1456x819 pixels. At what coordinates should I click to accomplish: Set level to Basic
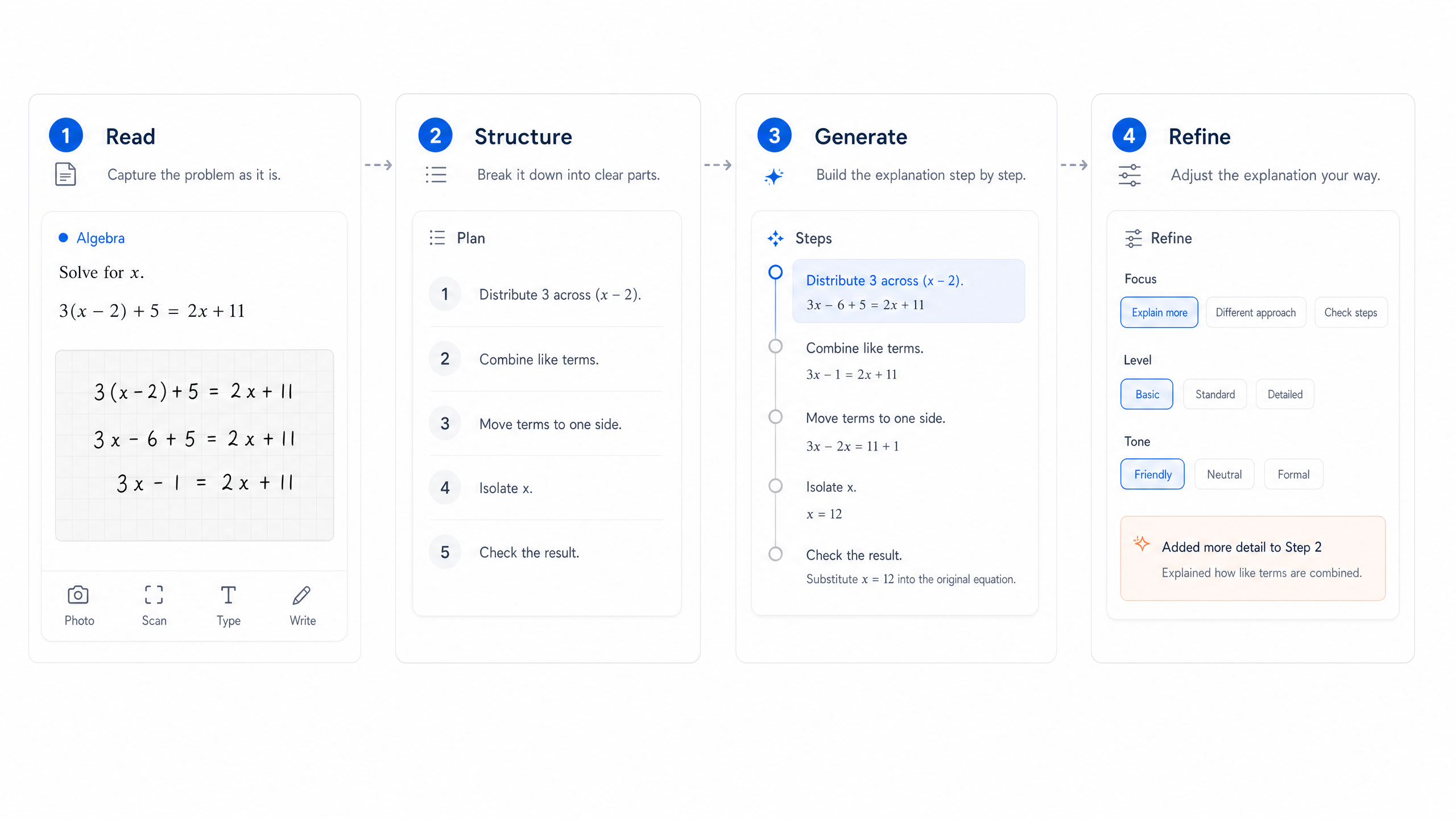(1147, 394)
